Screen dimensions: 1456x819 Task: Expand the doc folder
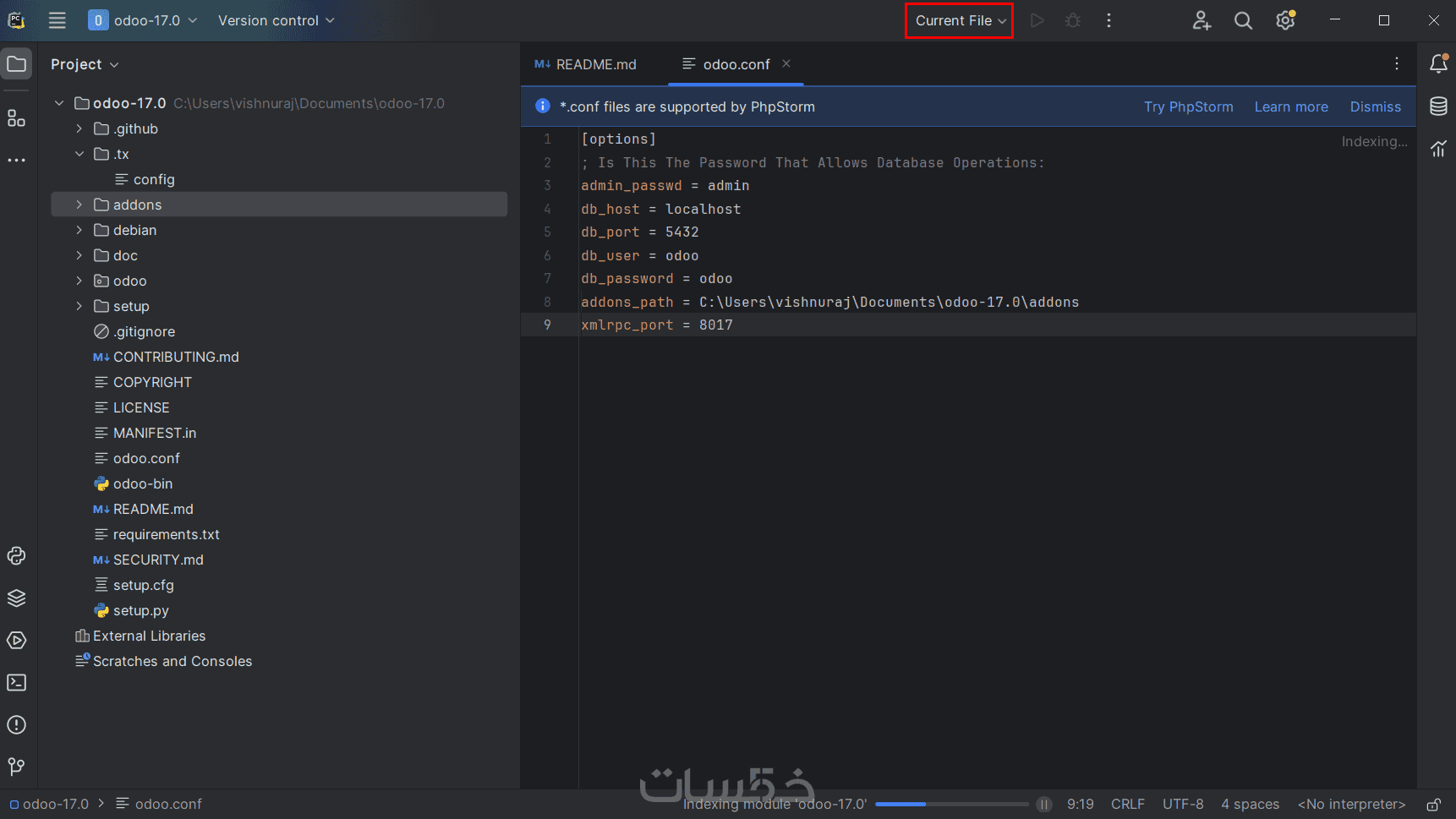click(79, 255)
